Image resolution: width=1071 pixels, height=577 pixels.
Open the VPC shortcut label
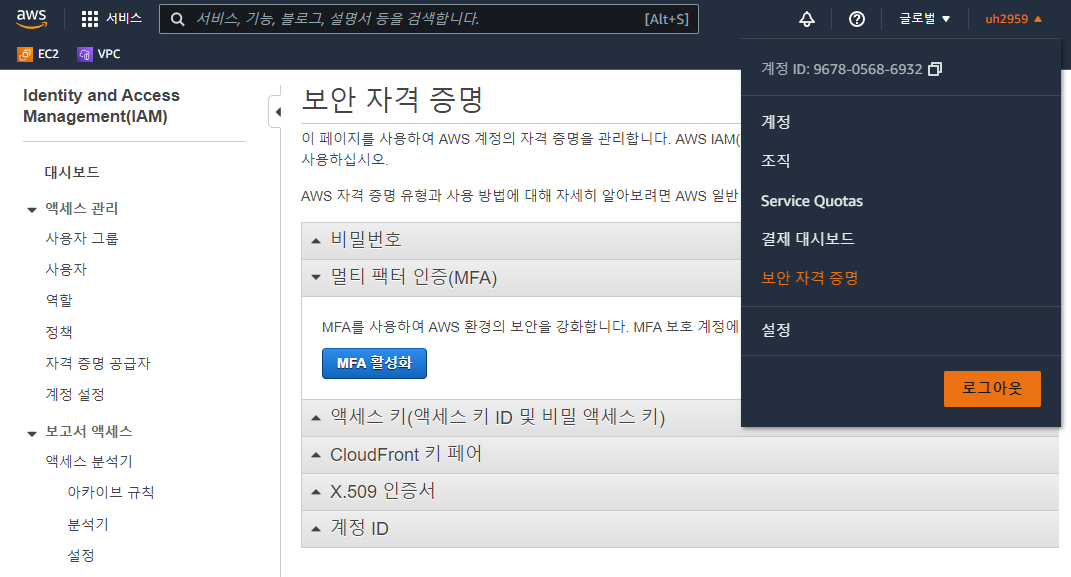click(109, 54)
